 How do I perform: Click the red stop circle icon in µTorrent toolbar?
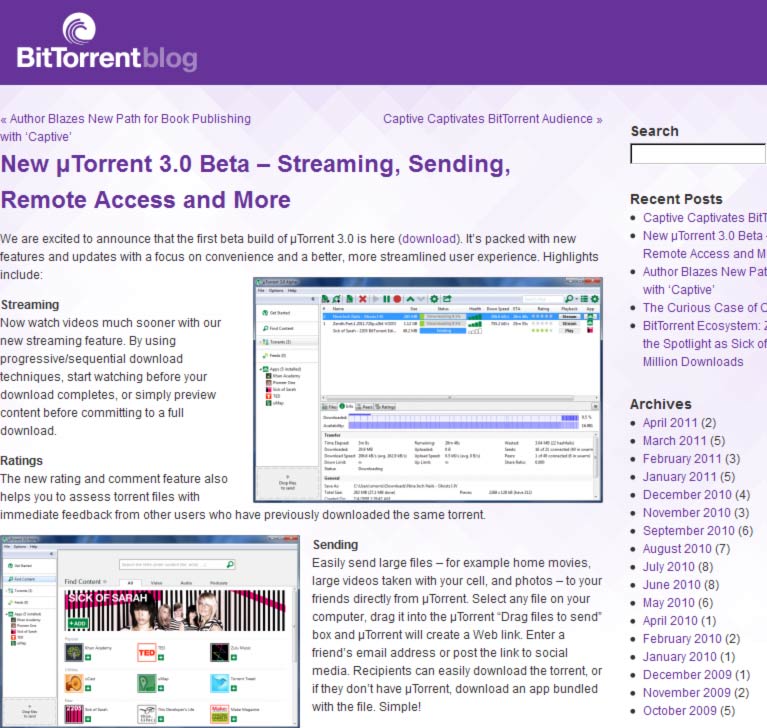click(x=397, y=299)
